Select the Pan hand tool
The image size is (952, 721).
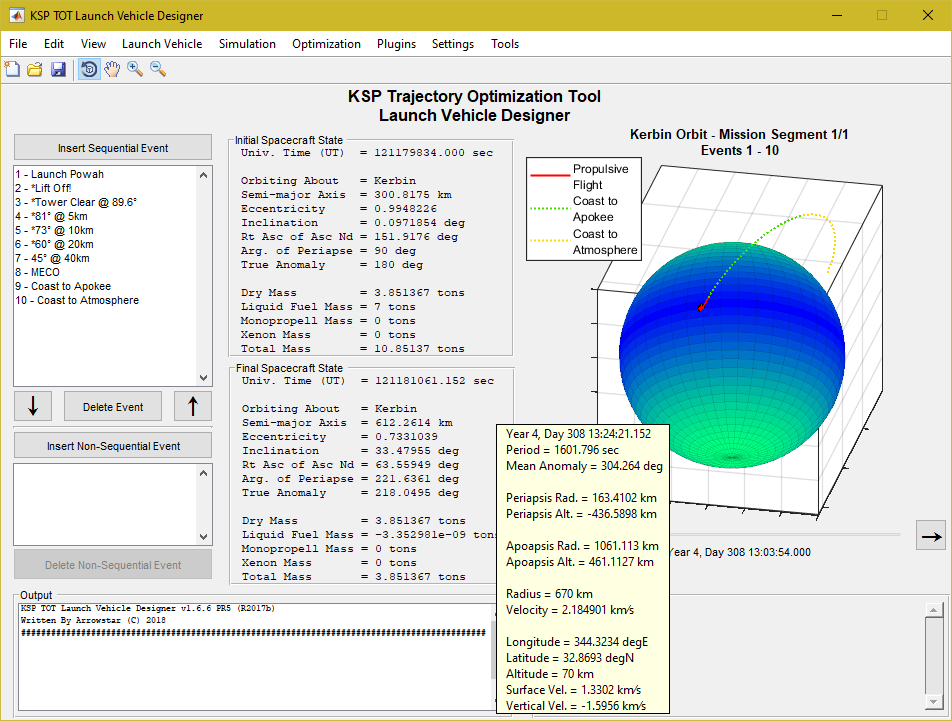[112, 69]
